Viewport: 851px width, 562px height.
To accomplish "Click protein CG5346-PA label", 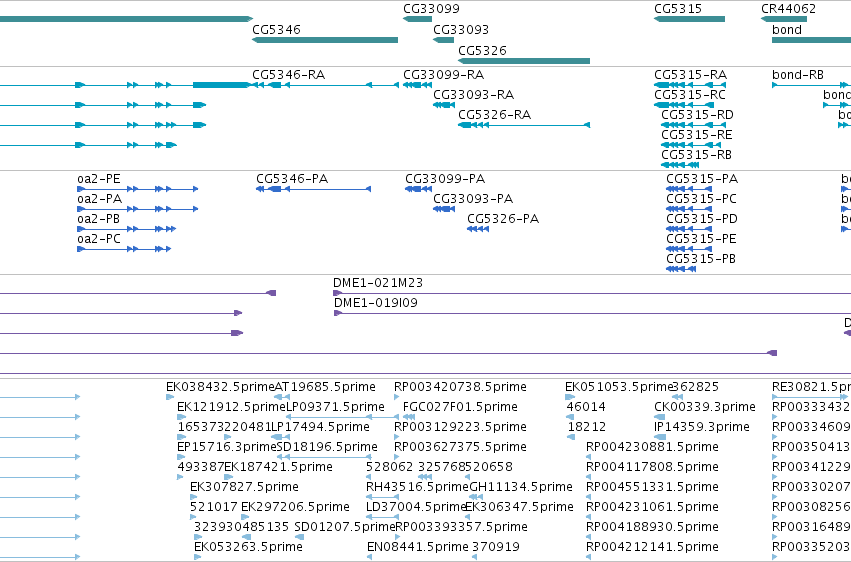I will click(292, 178).
